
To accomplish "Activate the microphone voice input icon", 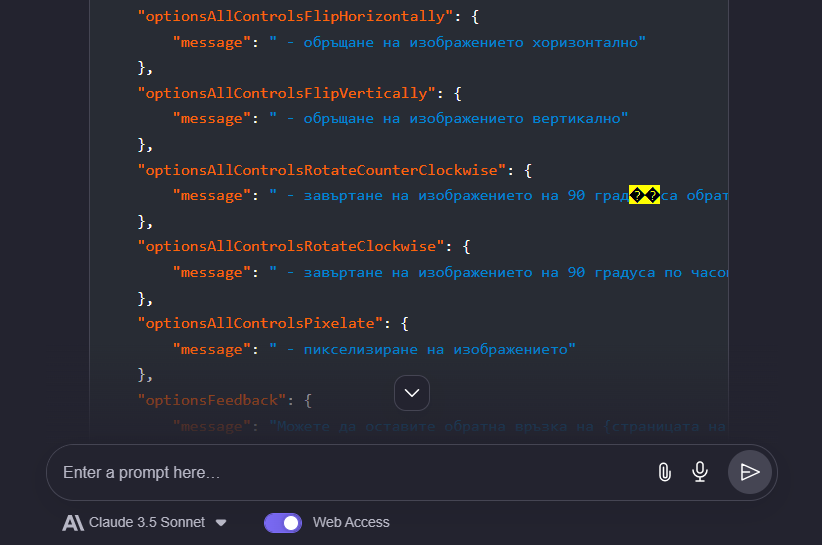I will [x=700, y=472].
